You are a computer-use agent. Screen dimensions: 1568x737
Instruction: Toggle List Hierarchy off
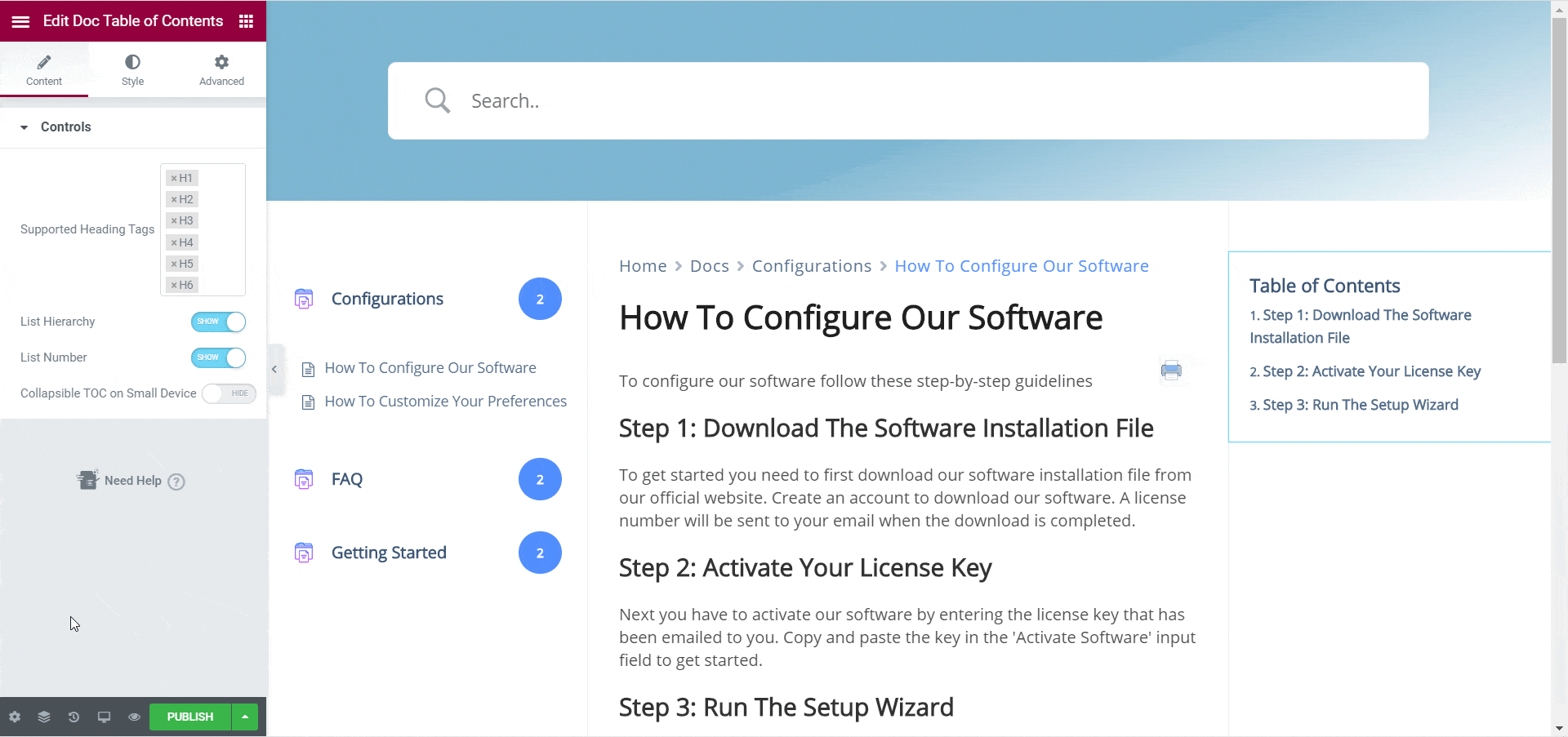click(218, 322)
